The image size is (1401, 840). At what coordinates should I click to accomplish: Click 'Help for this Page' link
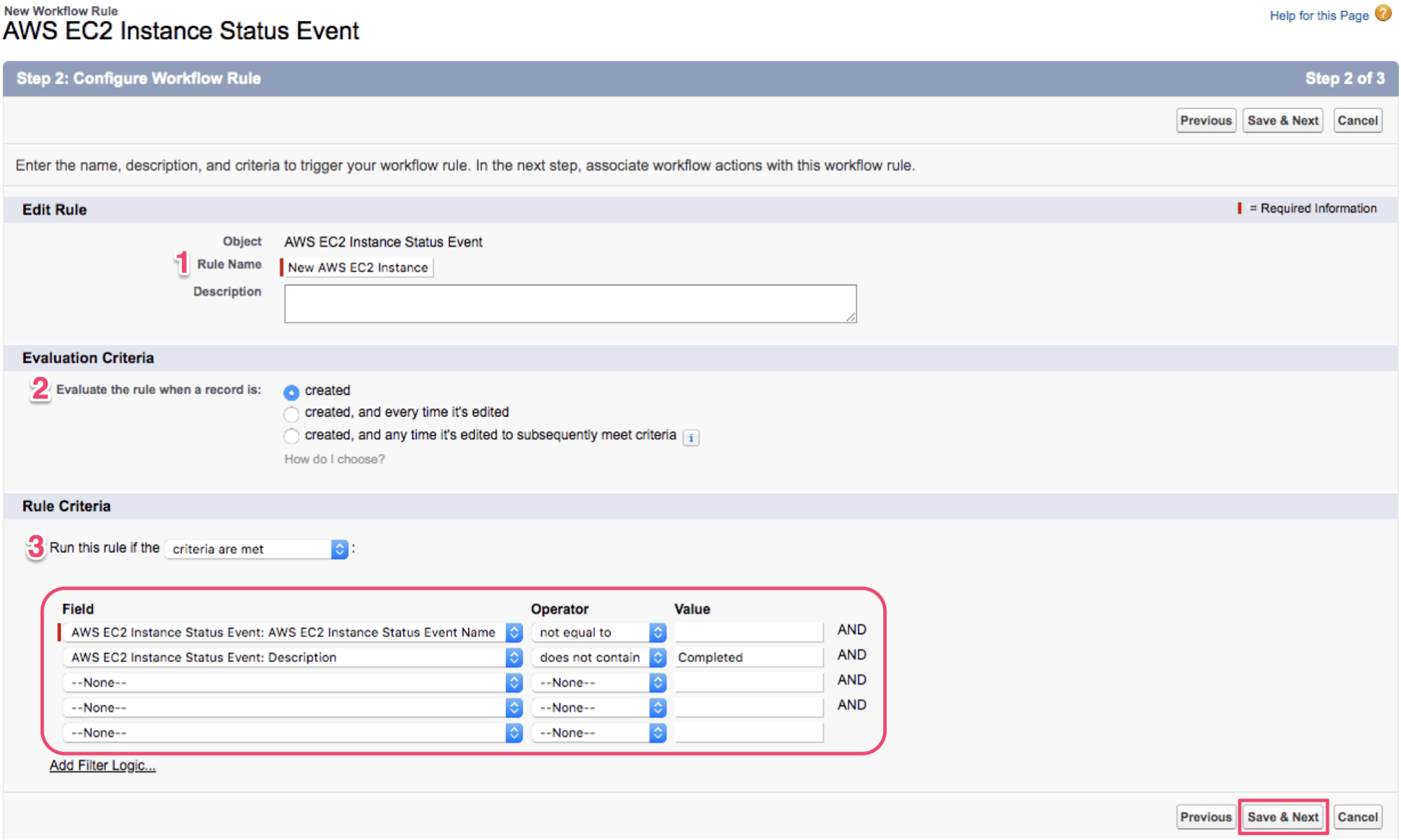pos(1318,15)
